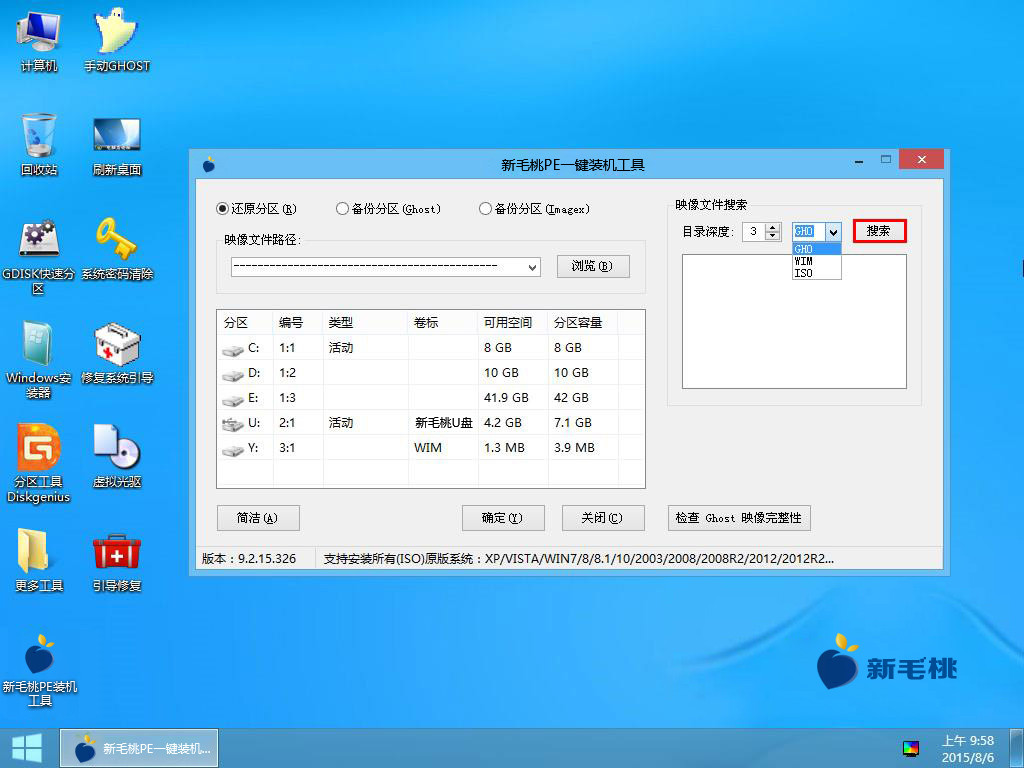The image size is (1024, 768).
Task: Open the 系统密码清除 key icon
Action: tap(116, 249)
